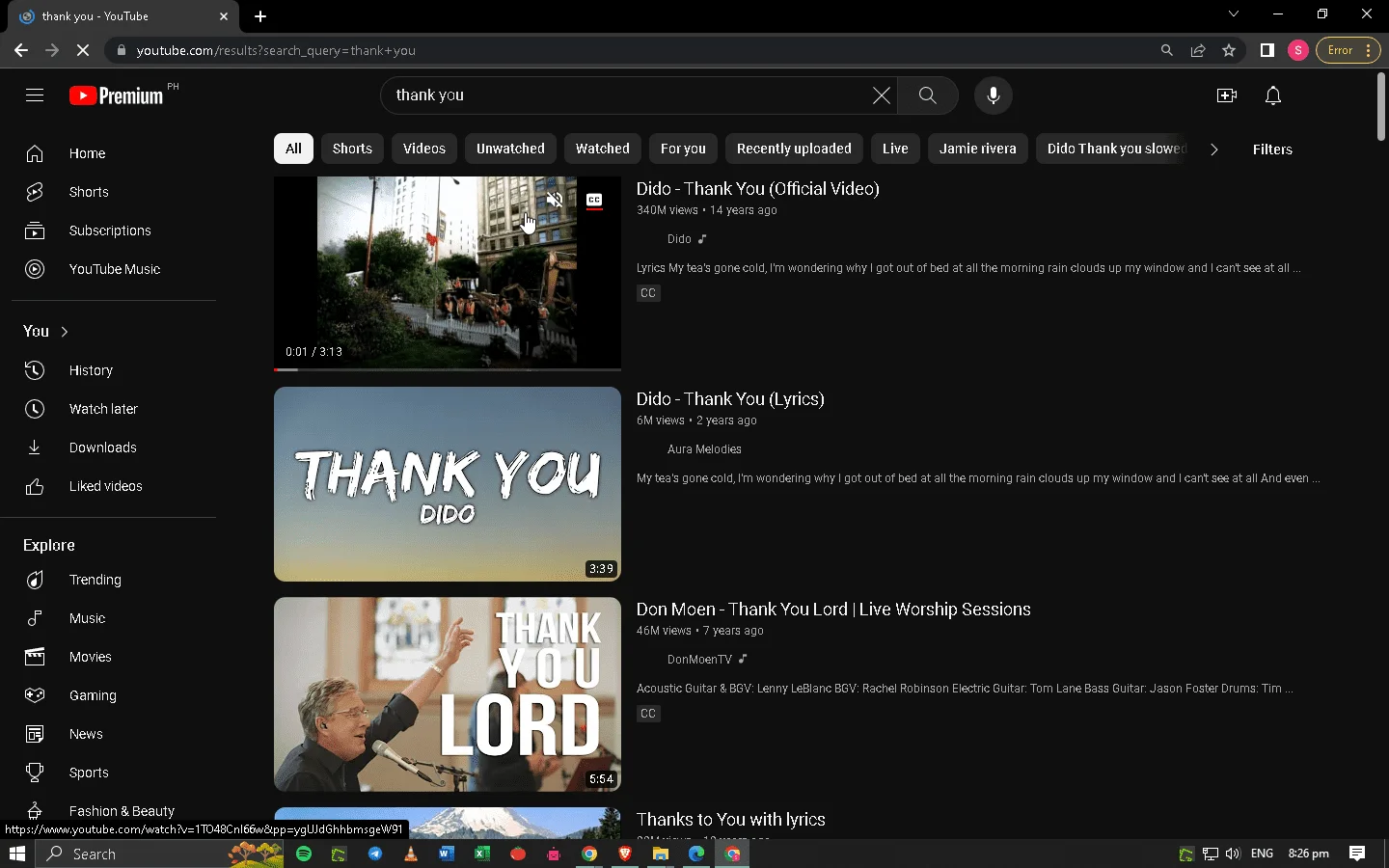
Task: Visit the Aura Melodies channel
Action: pyautogui.click(x=704, y=449)
